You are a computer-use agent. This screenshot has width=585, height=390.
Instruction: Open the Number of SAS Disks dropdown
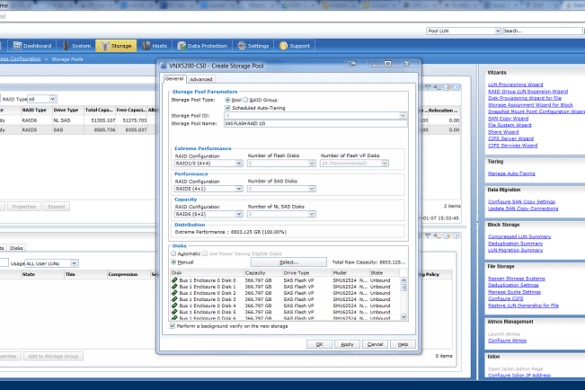click(312, 188)
